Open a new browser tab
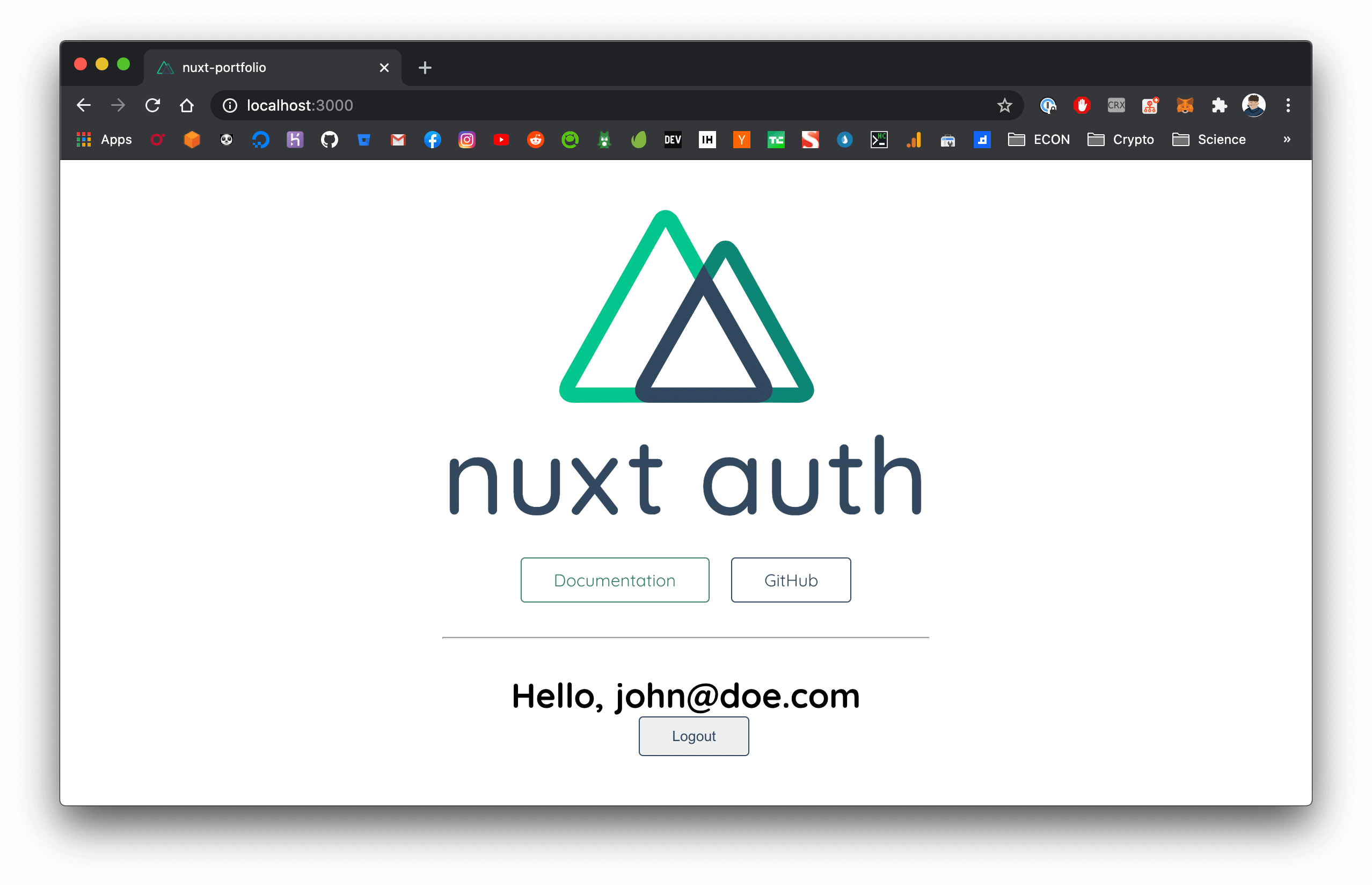This screenshot has height=885, width=1372. pyautogui.click(x=425, y=68)
